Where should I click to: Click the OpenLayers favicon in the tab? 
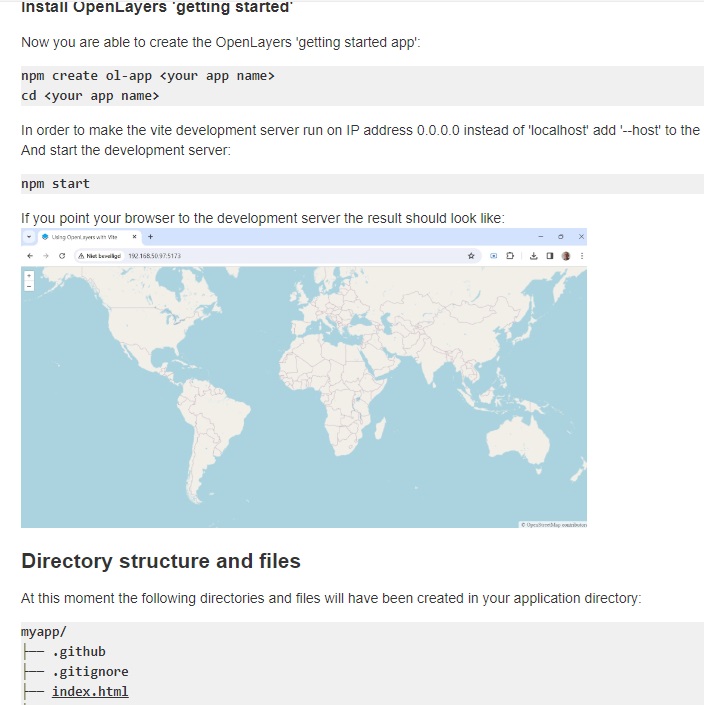click(x=45, y=236)
